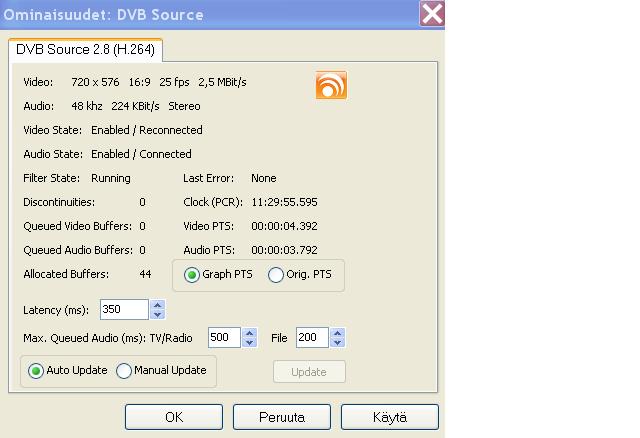Click the video bitrate 2,5 MBit/s
This screenshot has height=438, width=640.
tap(222, 82)
